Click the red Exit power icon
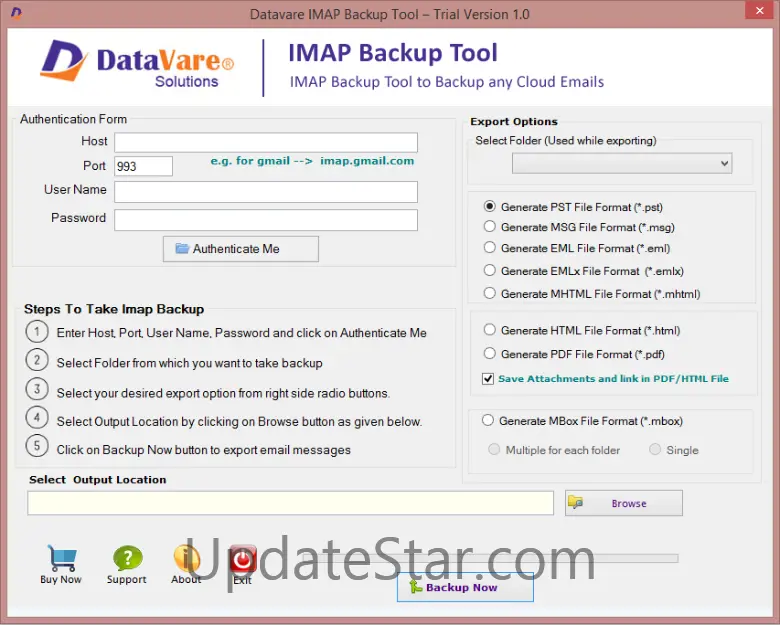The height and width of the screenshot is (625, 780). (x=243, y=559)
